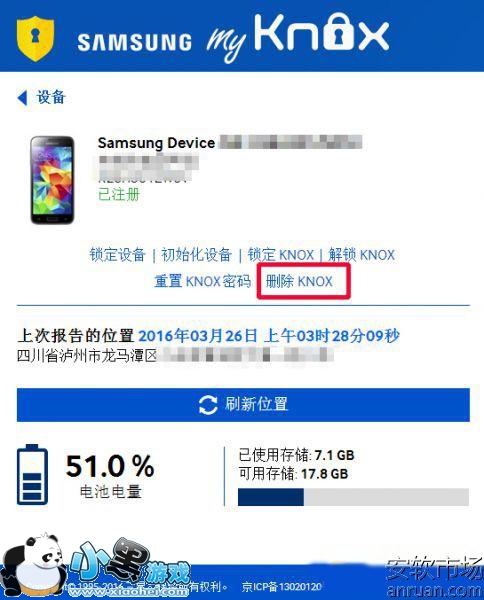
Task: Open 重置 KNOX 密码 link
Action: tap(202, 281)
